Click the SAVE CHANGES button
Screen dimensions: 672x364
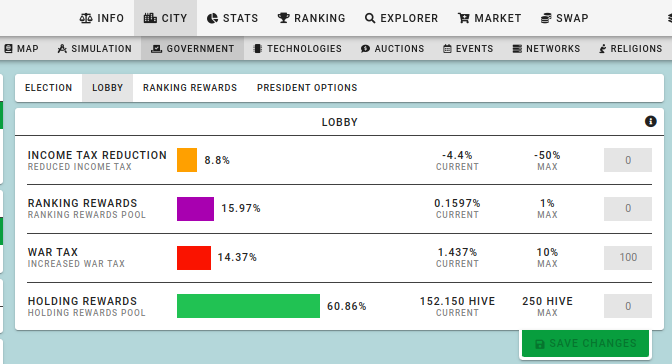tap(585, 343)
